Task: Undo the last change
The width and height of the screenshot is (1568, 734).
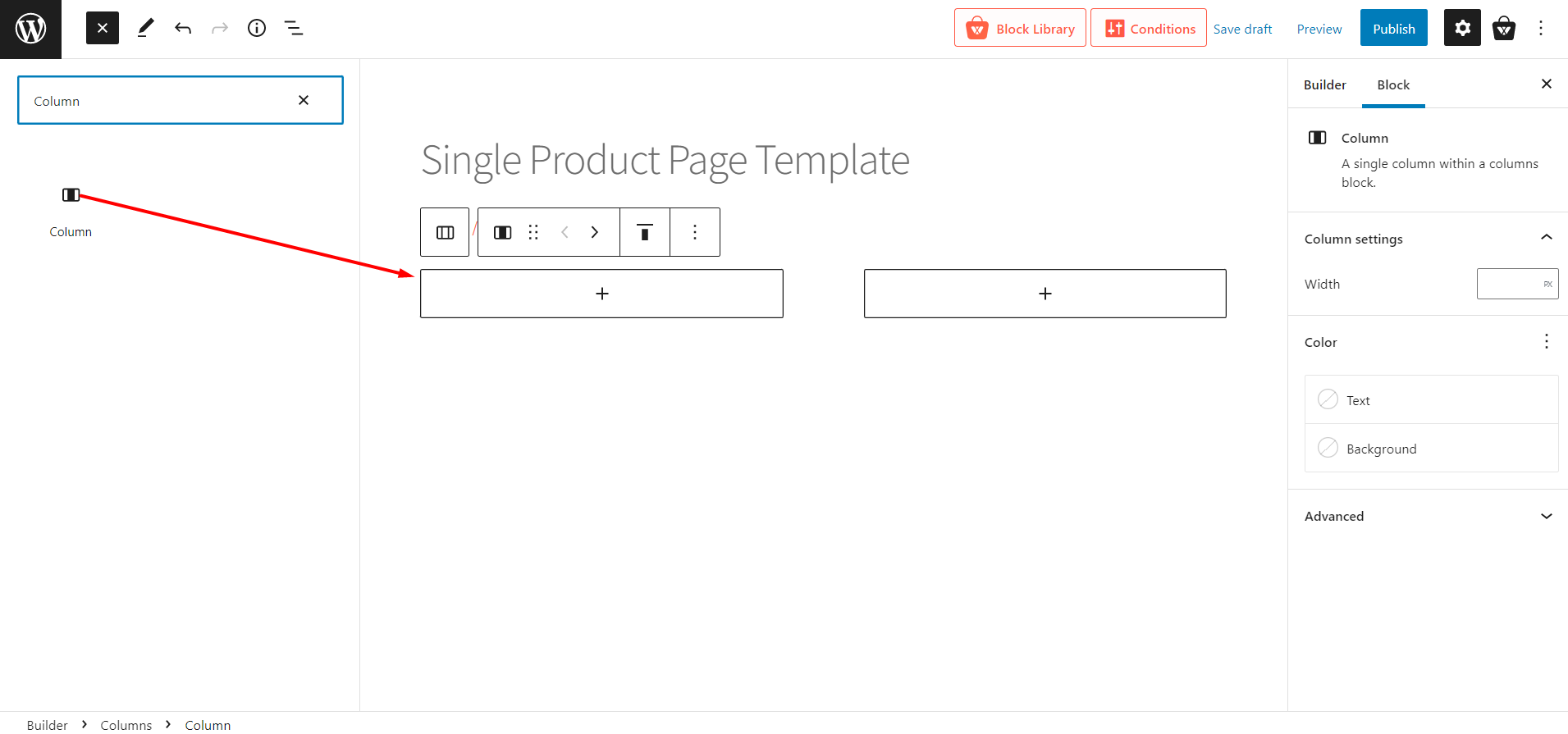Action: 183,28
